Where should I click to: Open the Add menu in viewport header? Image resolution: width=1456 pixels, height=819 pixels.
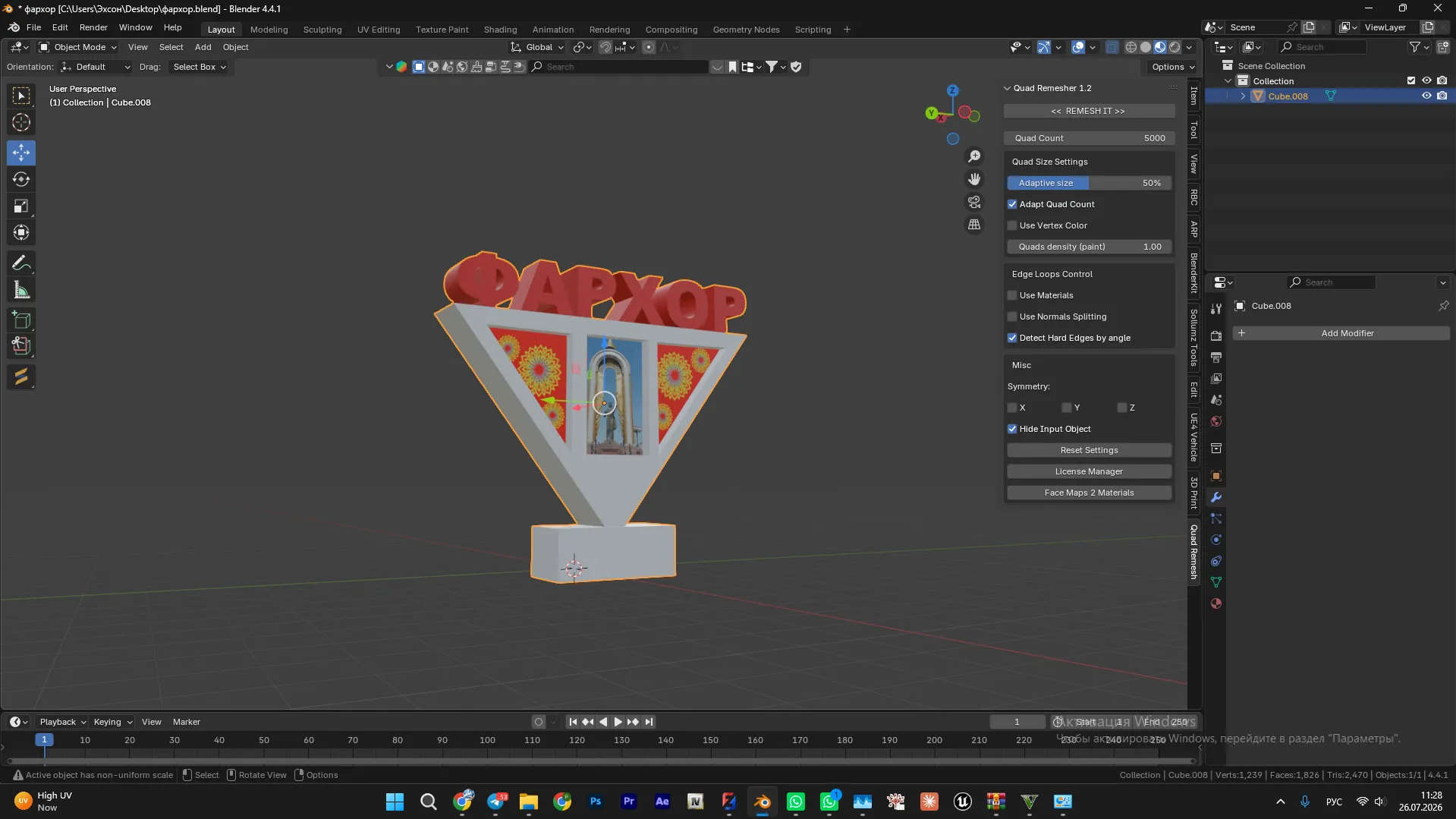tap(203, 47)
